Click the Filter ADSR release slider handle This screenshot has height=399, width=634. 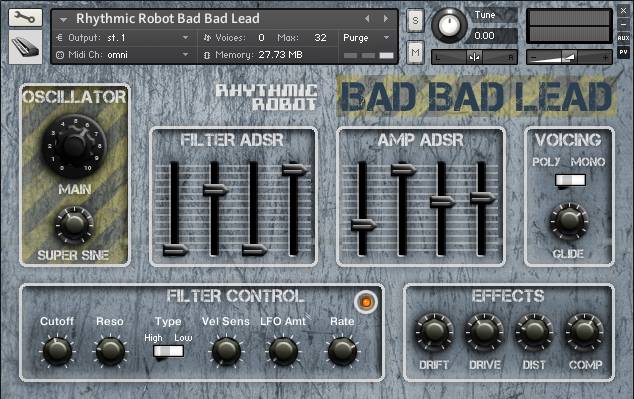[295, 169]
